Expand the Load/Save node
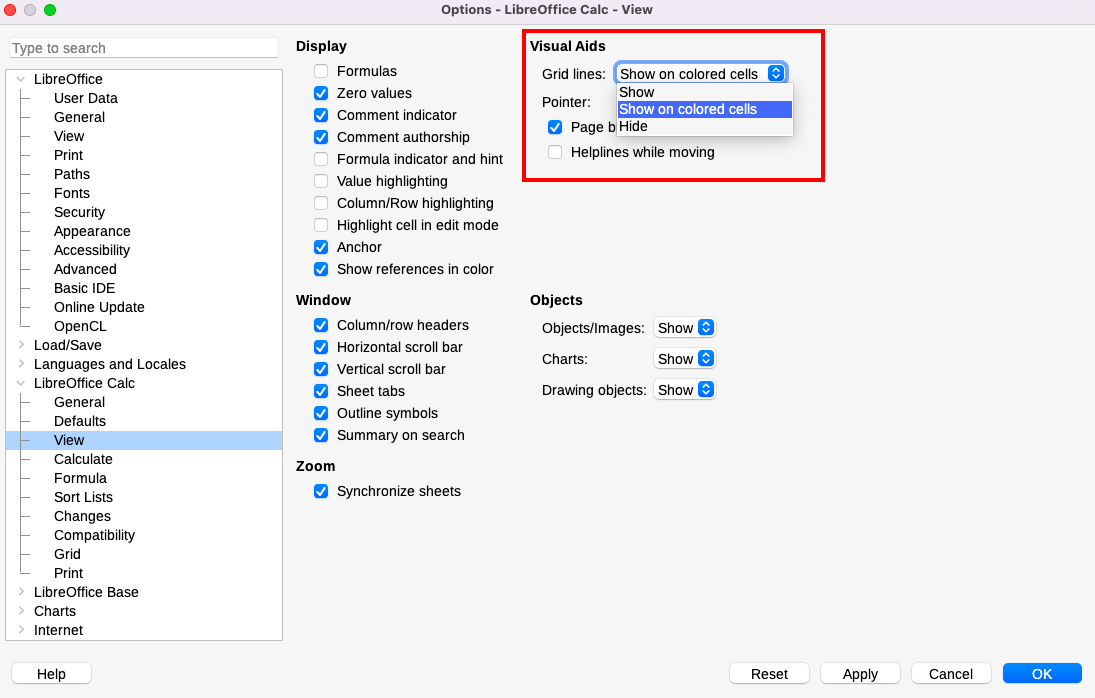 pyautogui.click(x=21, y=345)
